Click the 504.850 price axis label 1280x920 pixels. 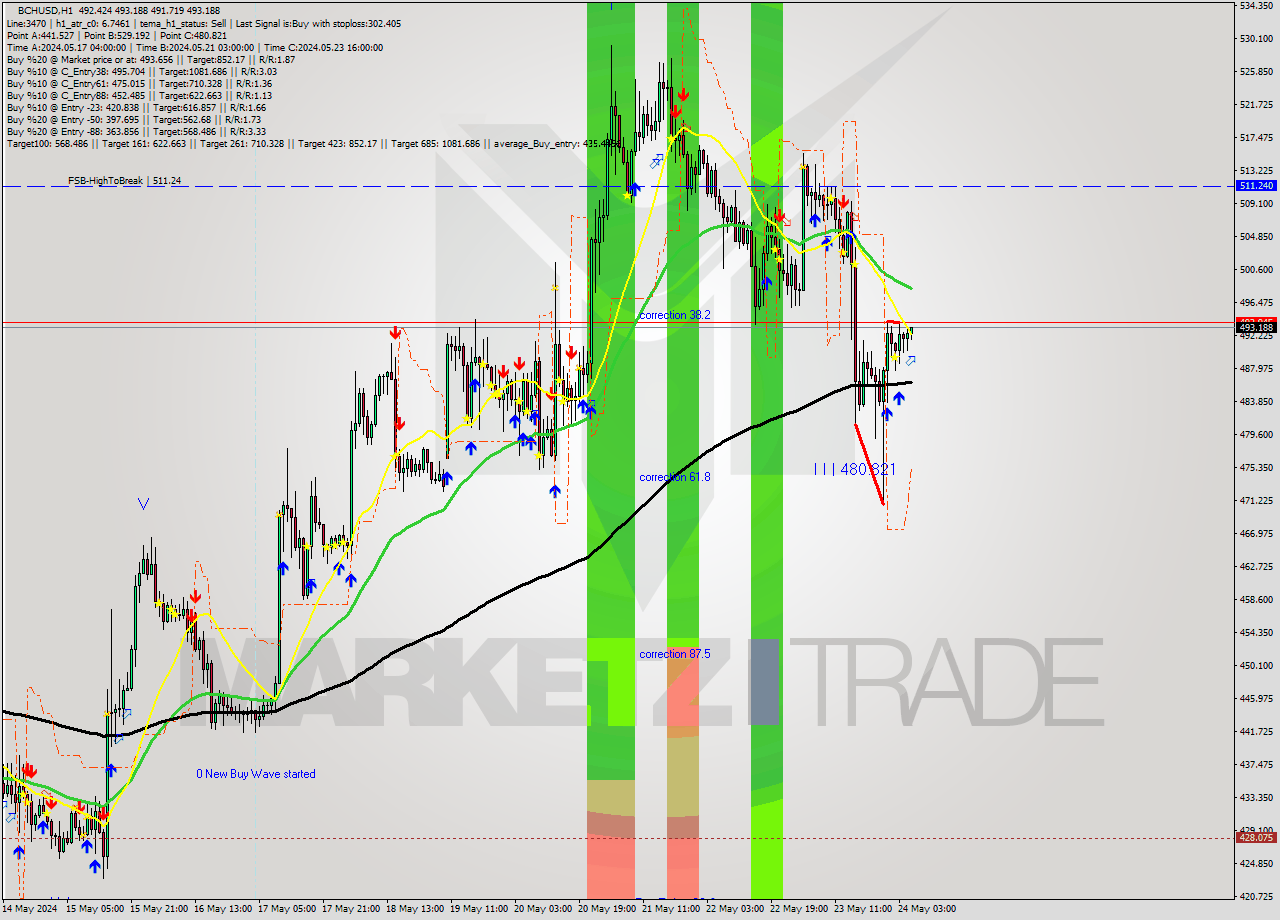(1256, 236)
